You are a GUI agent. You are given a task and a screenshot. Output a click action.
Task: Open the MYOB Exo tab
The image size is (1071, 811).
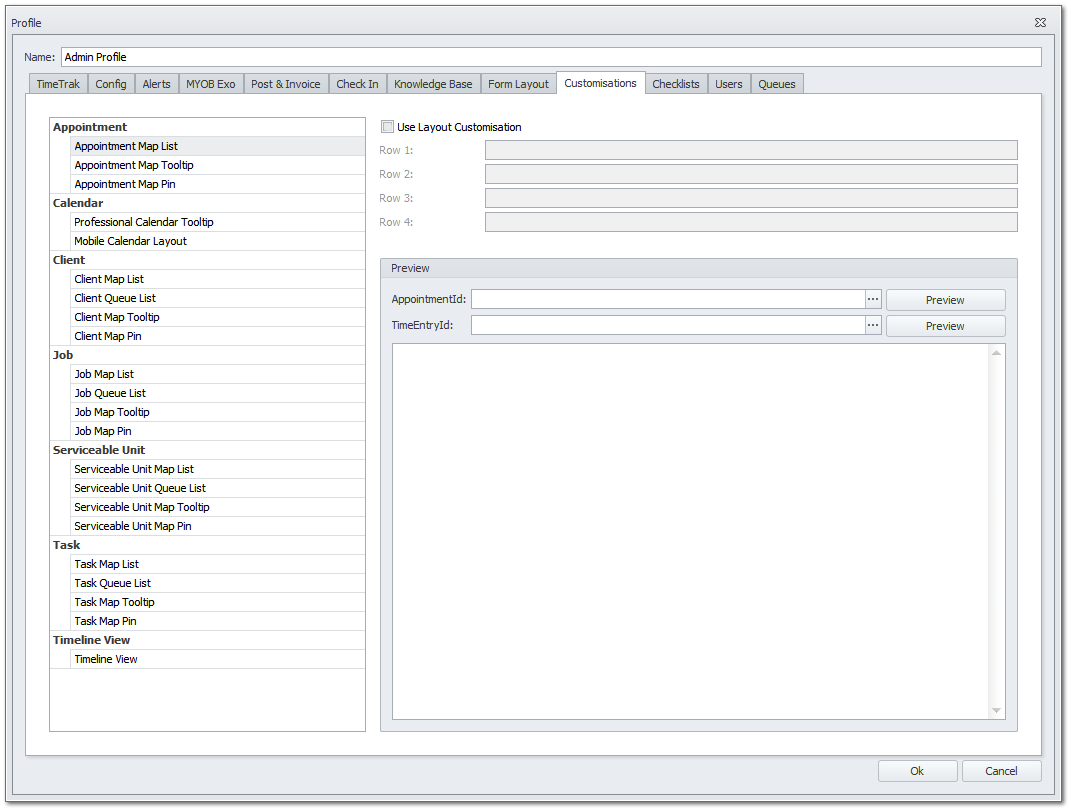210,83
